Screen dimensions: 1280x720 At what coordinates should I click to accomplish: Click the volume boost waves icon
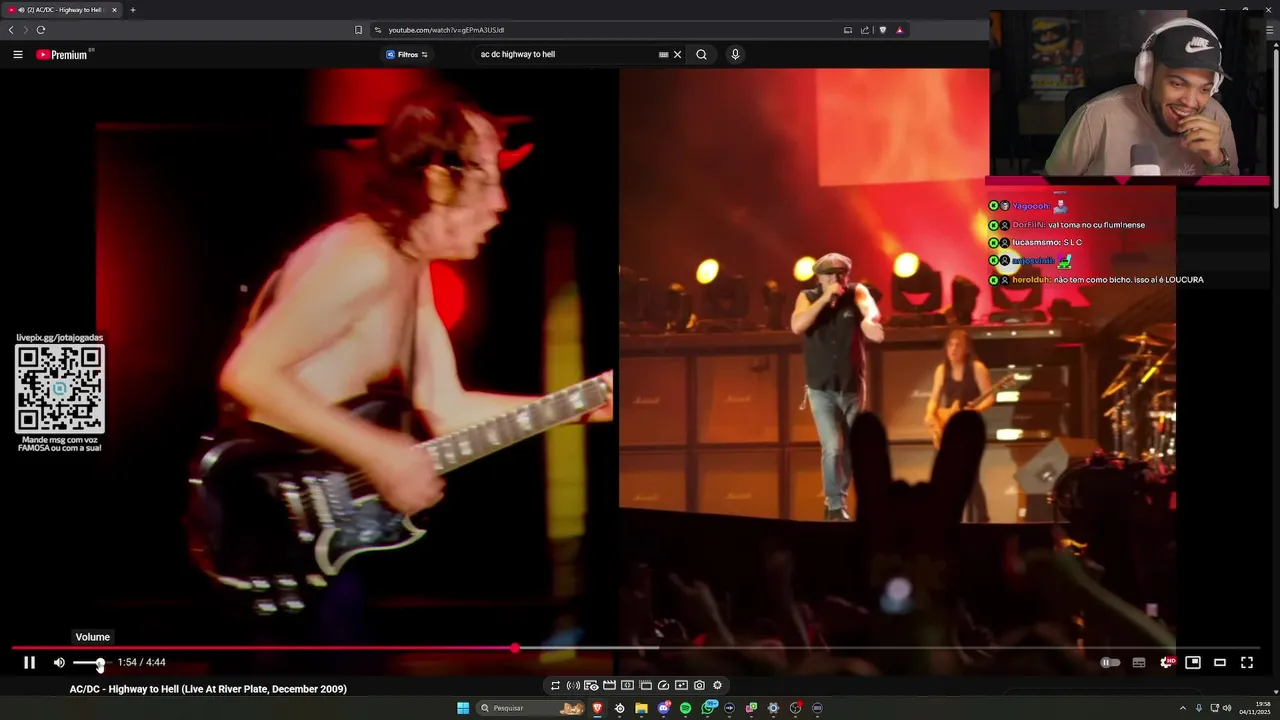click(x=573, y=685)
